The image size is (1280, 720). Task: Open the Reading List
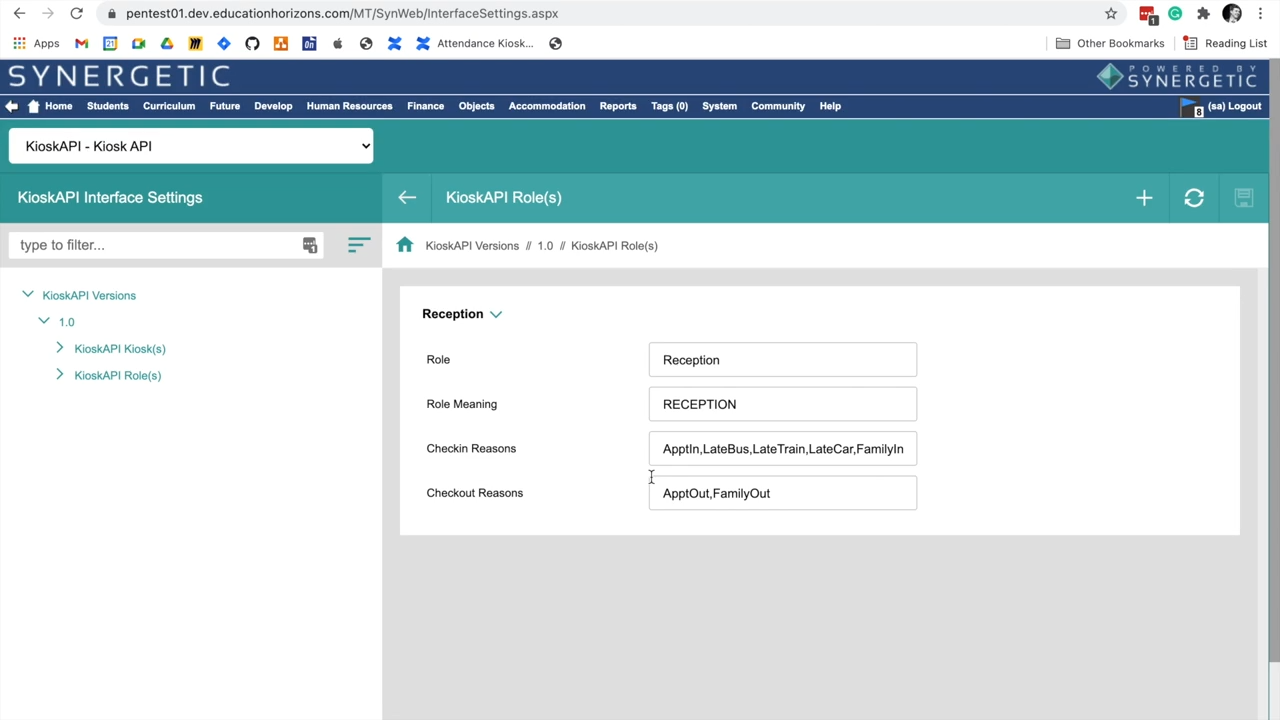tap(1225, 44)
